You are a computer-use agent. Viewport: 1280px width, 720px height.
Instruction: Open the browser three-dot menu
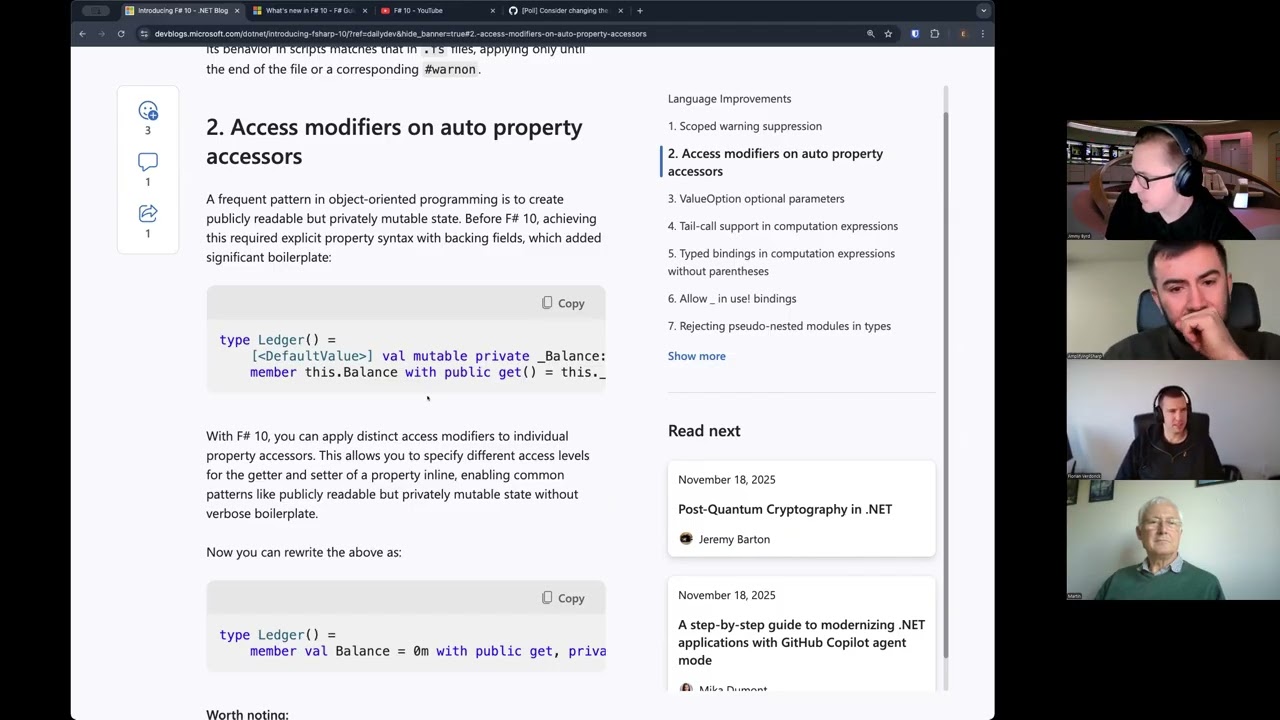point(982,34)
